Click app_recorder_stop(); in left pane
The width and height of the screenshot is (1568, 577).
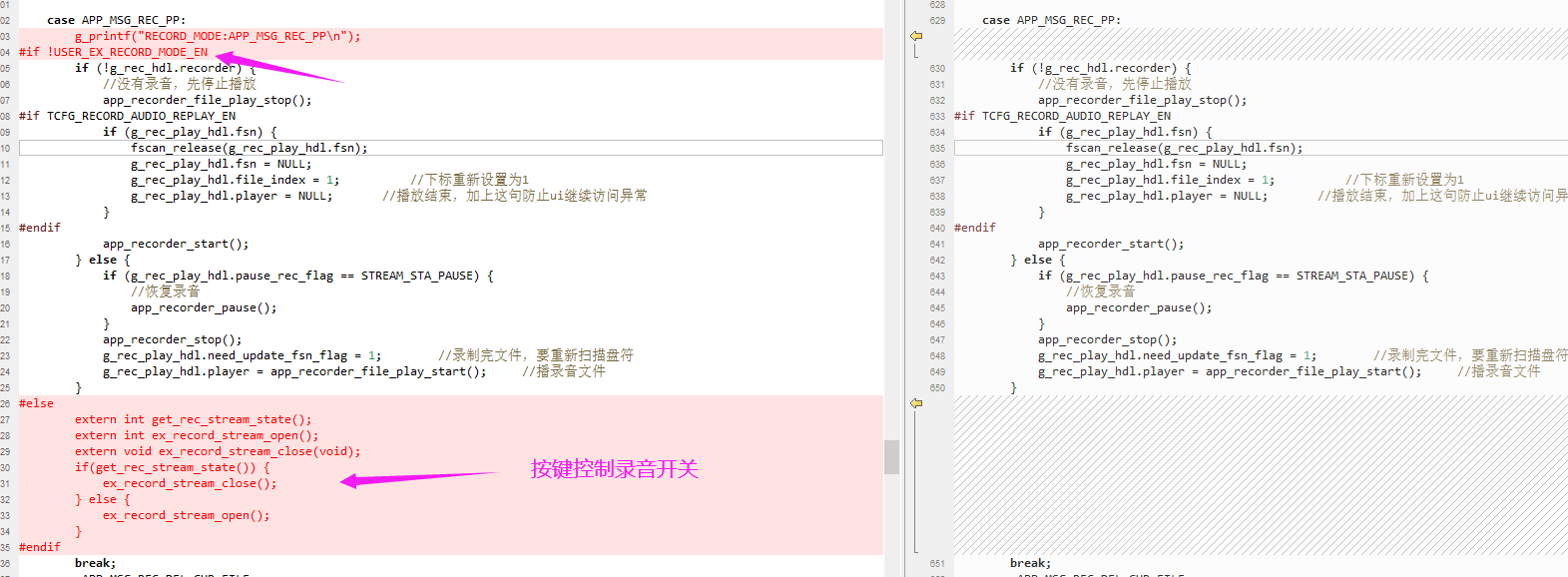pyautogui.click(x=173, y=339)
